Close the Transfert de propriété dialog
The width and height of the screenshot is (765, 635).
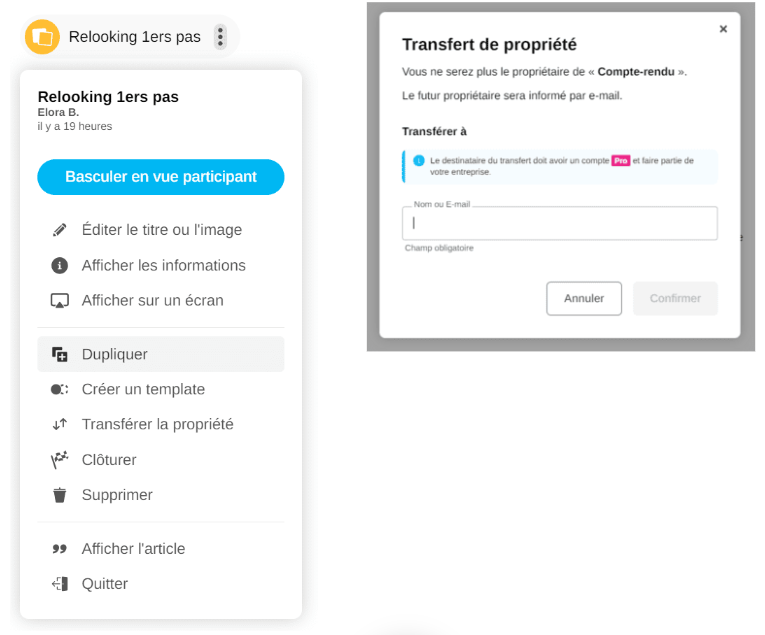[723, 29]
